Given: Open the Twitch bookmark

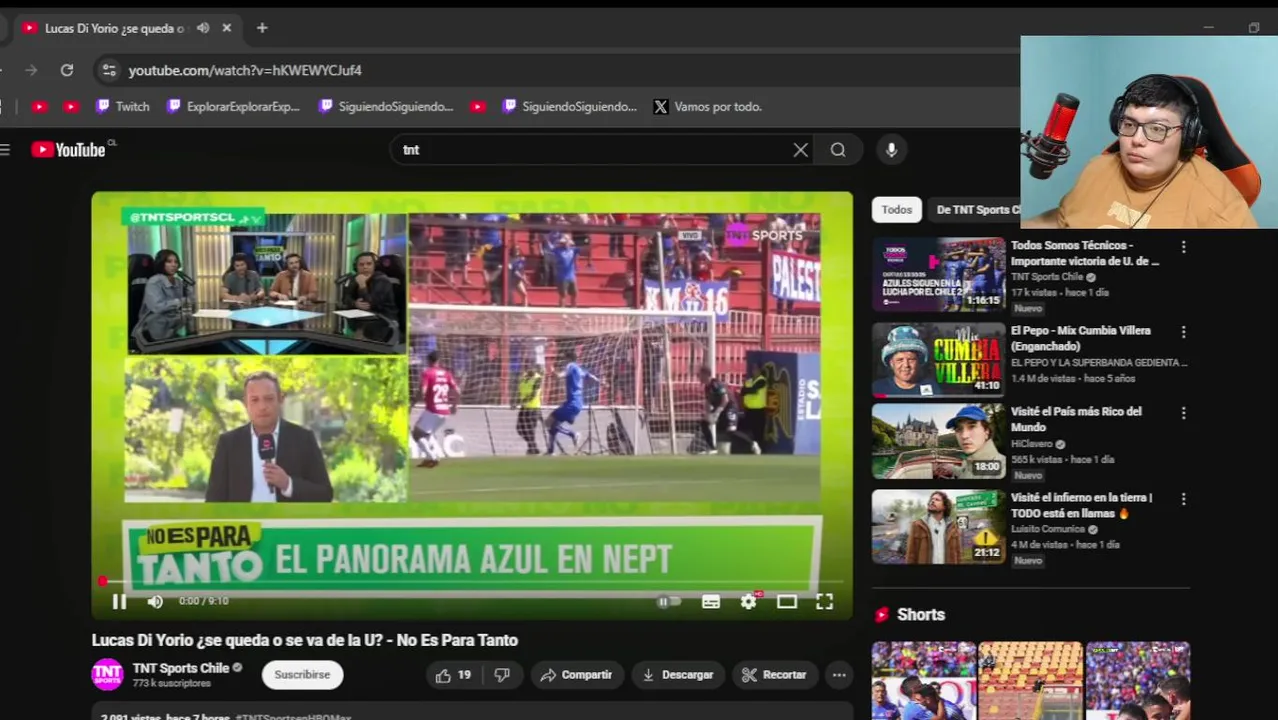Looking at the screenshot, I should click(x=123, y=106).
